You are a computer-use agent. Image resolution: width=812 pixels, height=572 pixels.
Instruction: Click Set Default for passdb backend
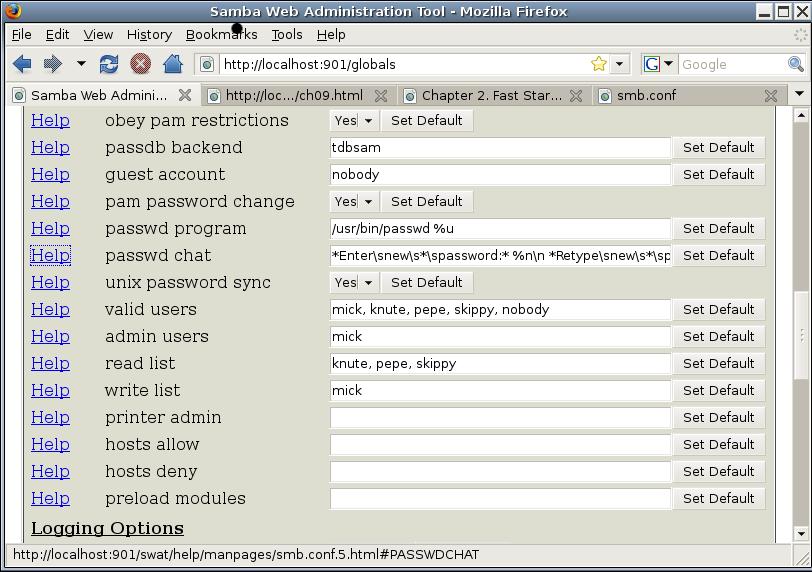tap(718, 147)
